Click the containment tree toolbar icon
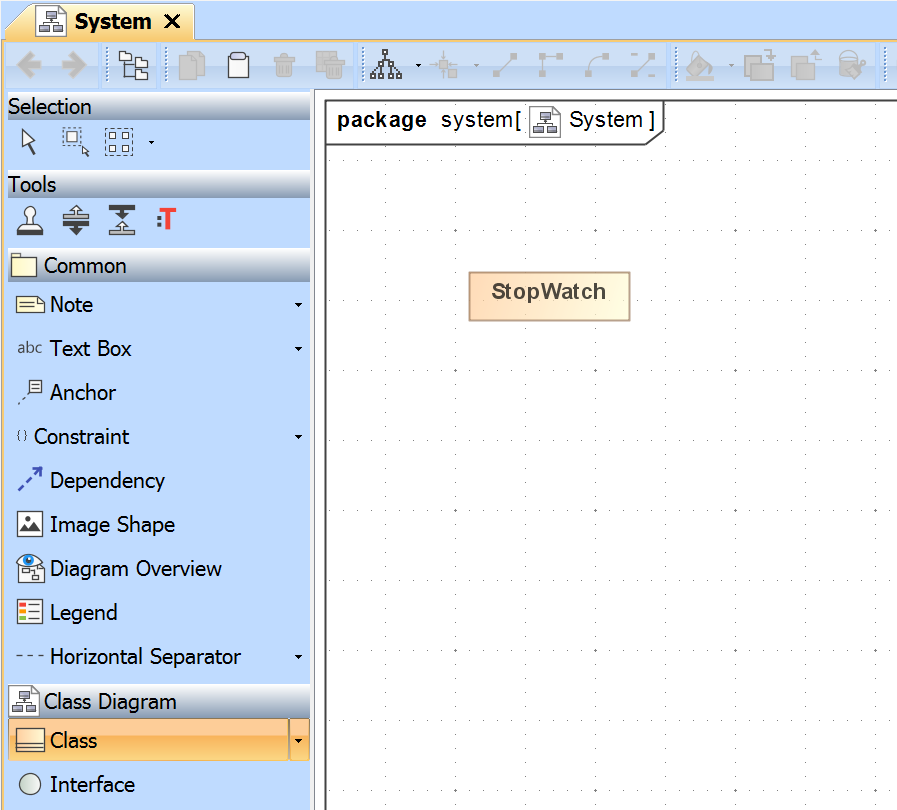Screen dimensions: 897x810 (133, 65)
